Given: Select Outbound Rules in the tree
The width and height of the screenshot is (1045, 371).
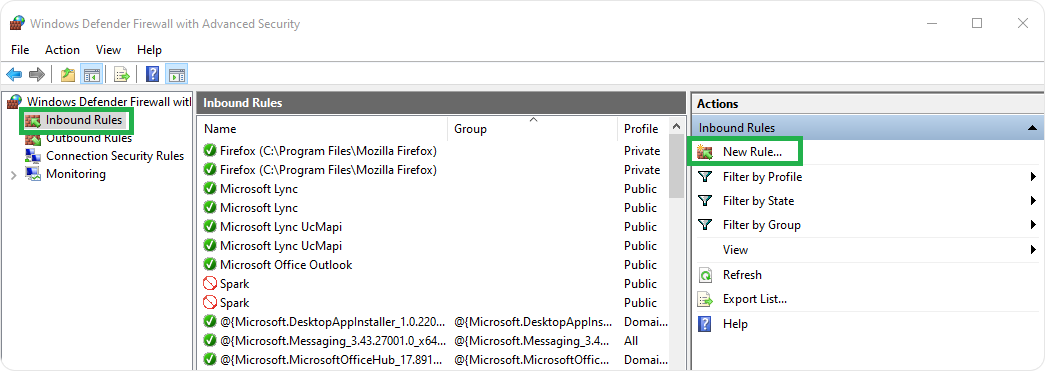Looking at the screenshot, I should 89,138.
